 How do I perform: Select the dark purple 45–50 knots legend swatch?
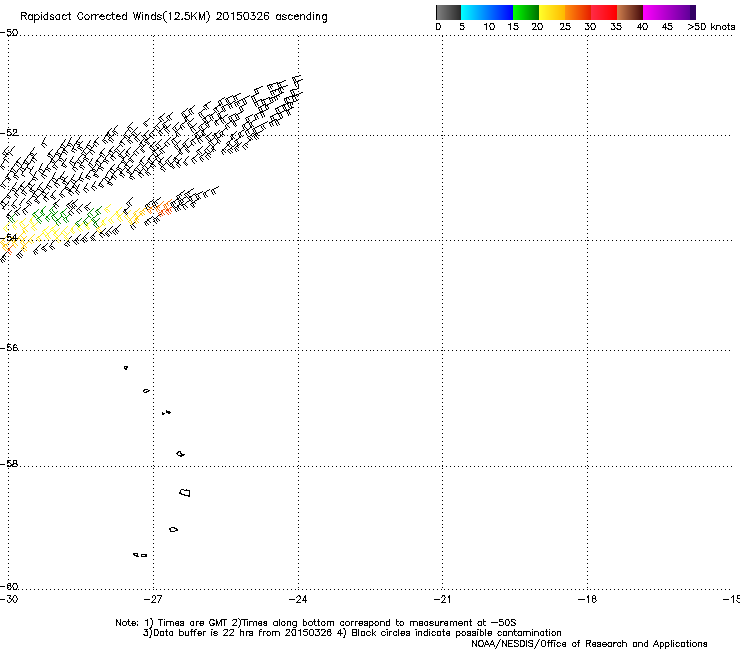(682, 12)
